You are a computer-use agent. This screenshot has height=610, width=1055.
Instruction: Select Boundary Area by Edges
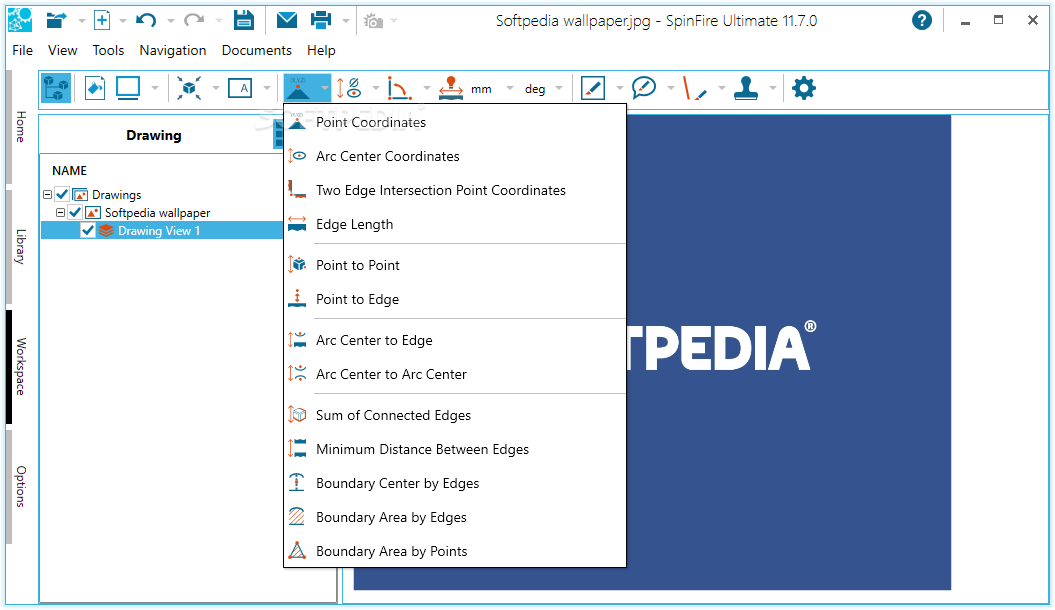(455, 517)
